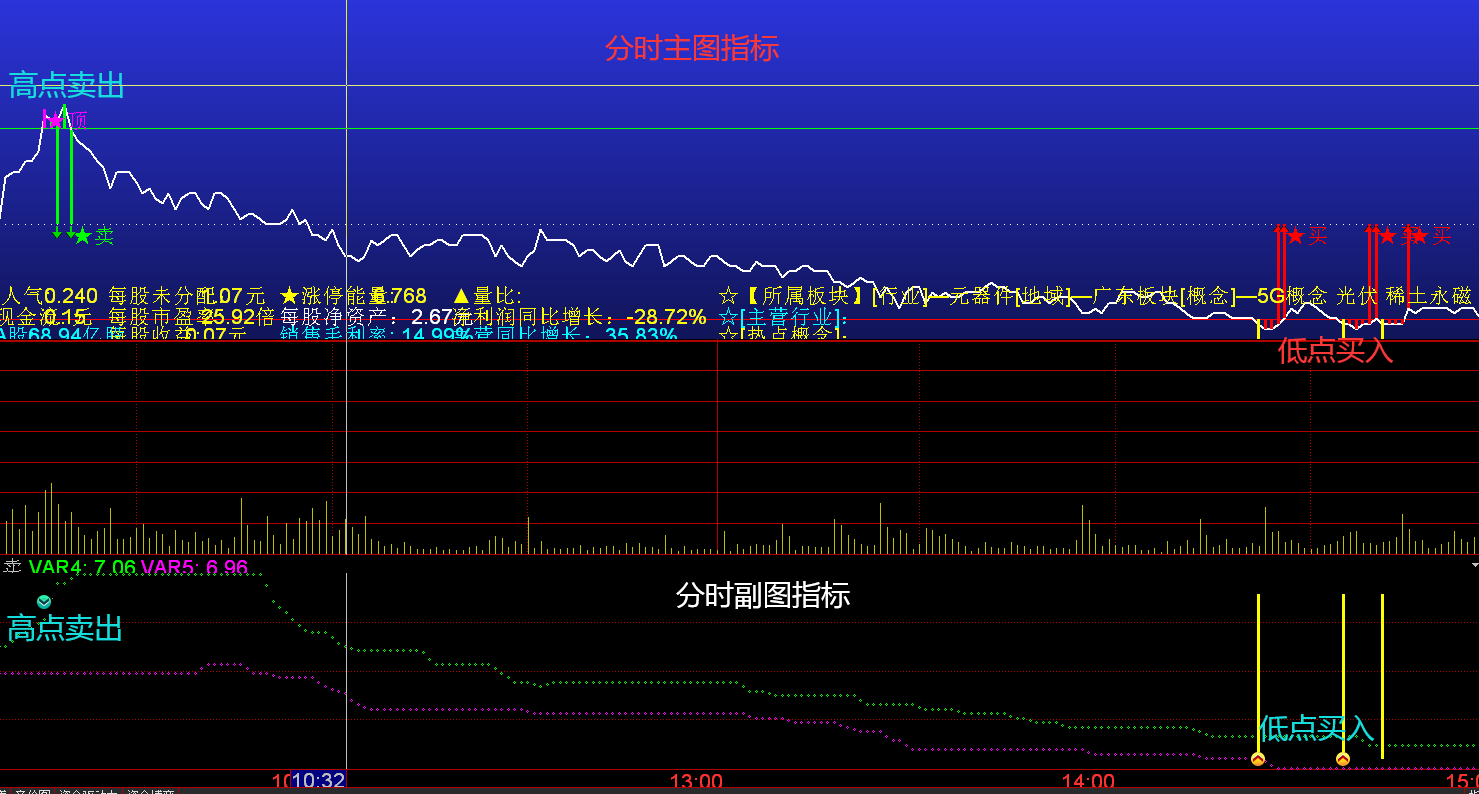Click the VAR5: 6.96 indicator value

[195, 567]
